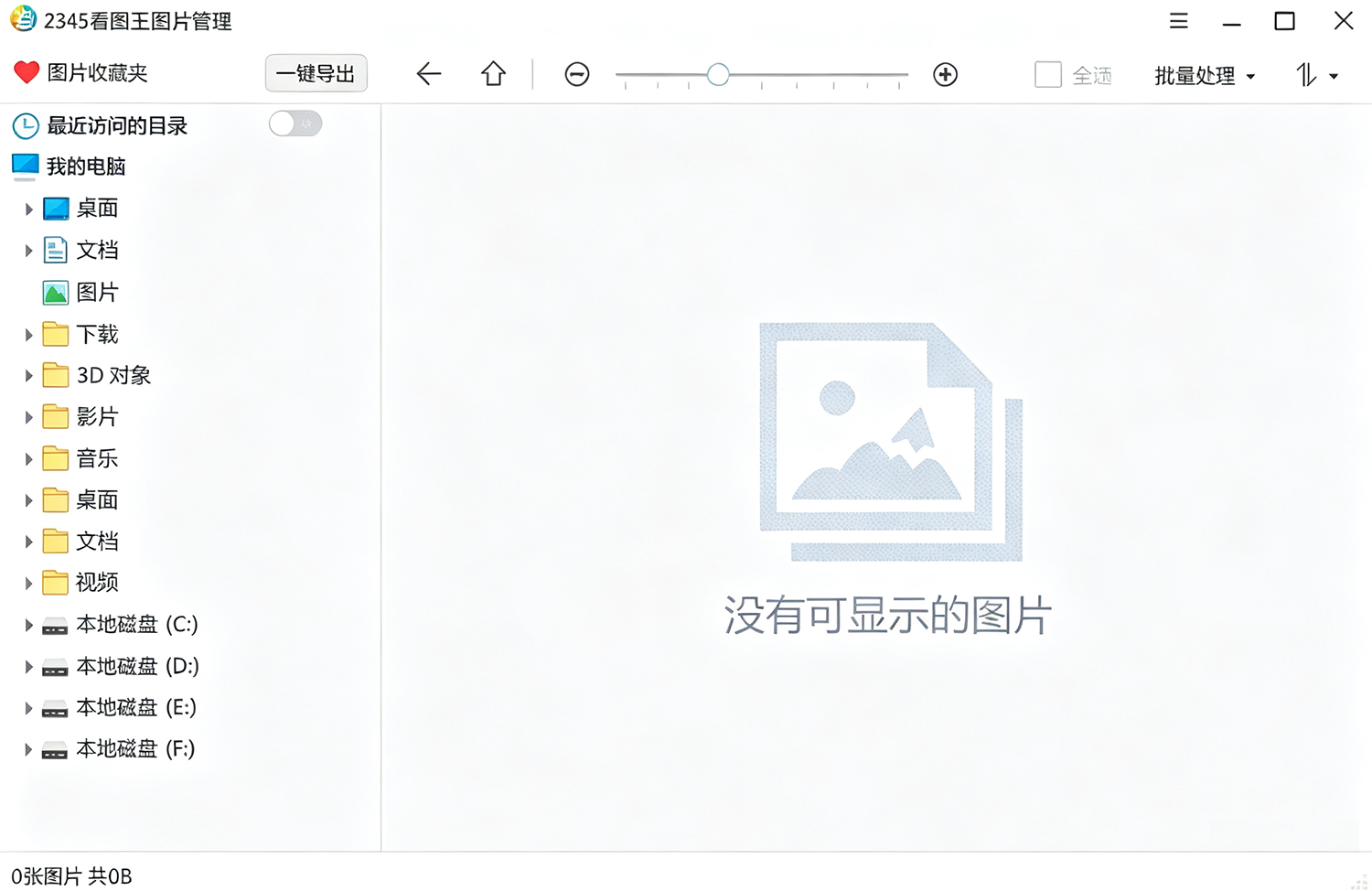Select 本地磁盘 (D:) in the tree
The image size is (1372, 891).
coord(121,666)
